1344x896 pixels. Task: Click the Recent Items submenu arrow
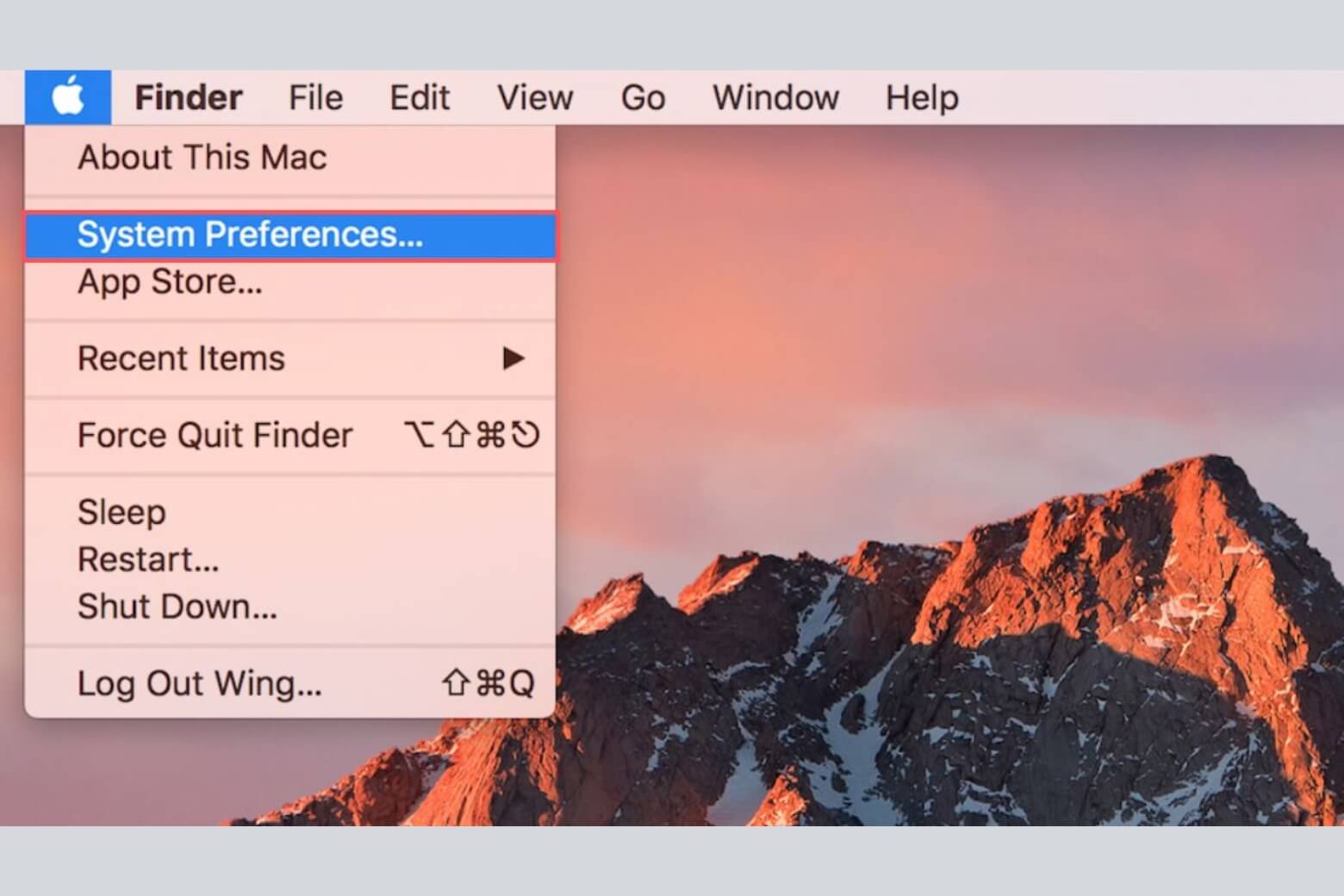pos(513,359)
